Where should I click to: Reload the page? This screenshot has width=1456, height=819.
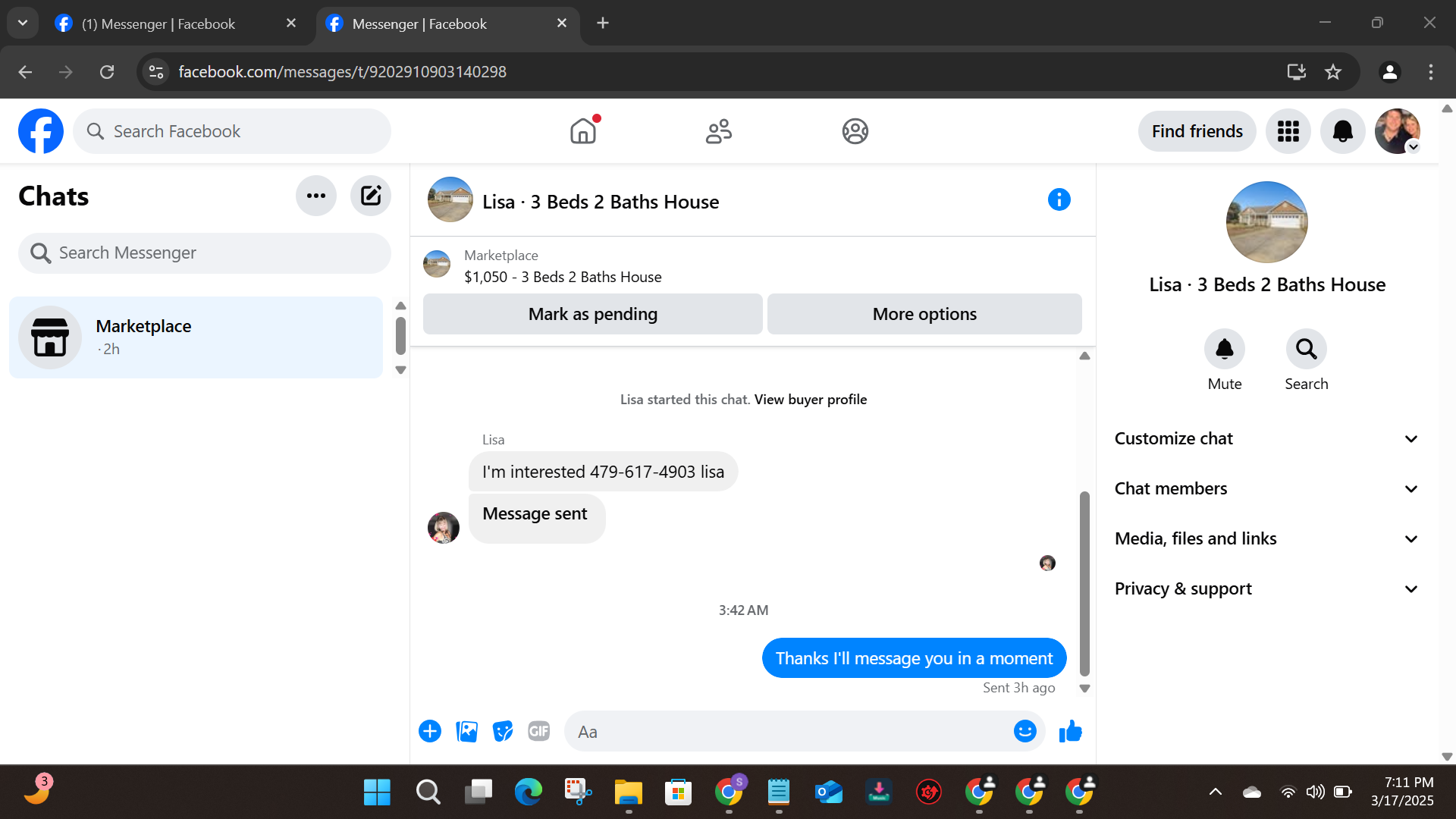pyautogui.click(x=107, y=72)
